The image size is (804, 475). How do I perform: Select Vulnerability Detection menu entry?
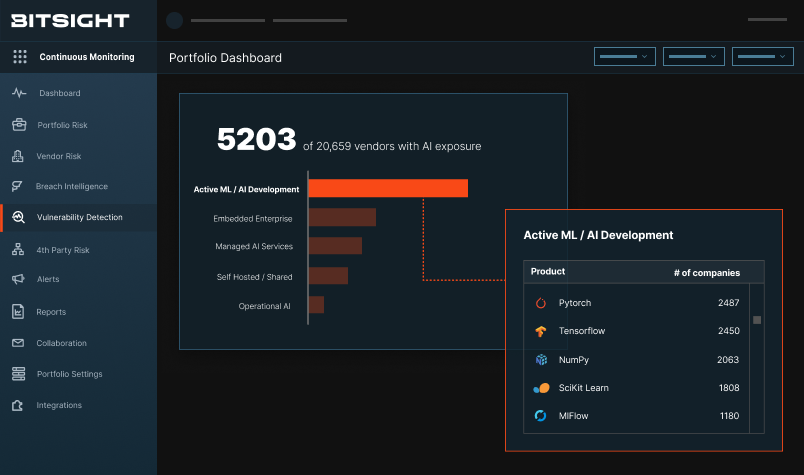point(78,217)
